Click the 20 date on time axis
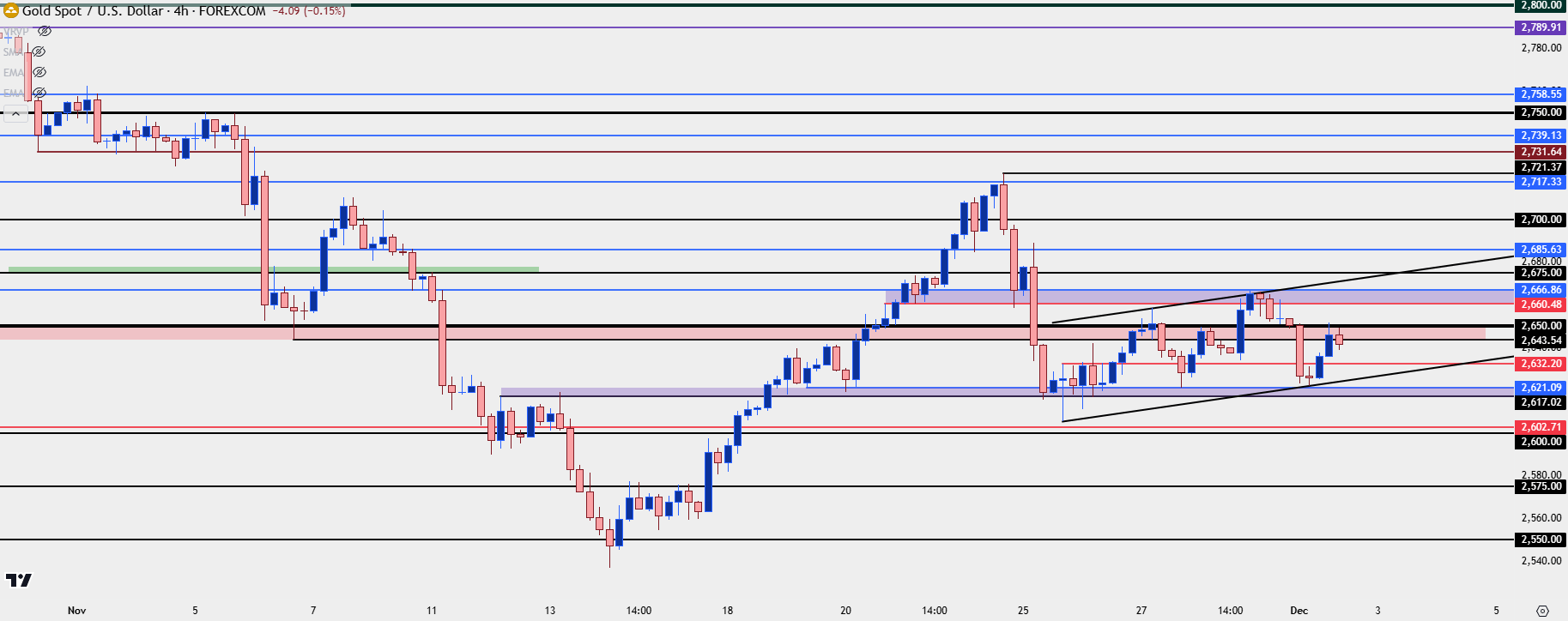1568x621 pixels. tap(845, 611)
